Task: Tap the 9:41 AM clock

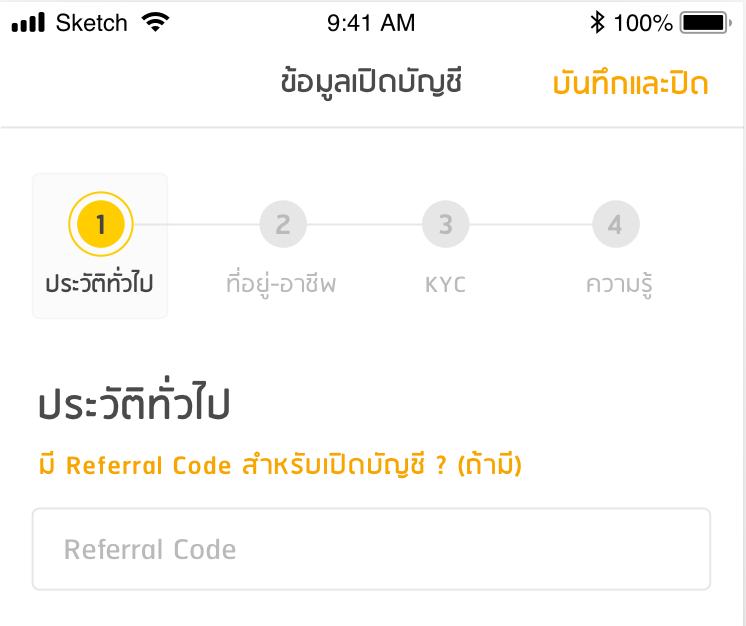Action: click(x=371, y=21)
